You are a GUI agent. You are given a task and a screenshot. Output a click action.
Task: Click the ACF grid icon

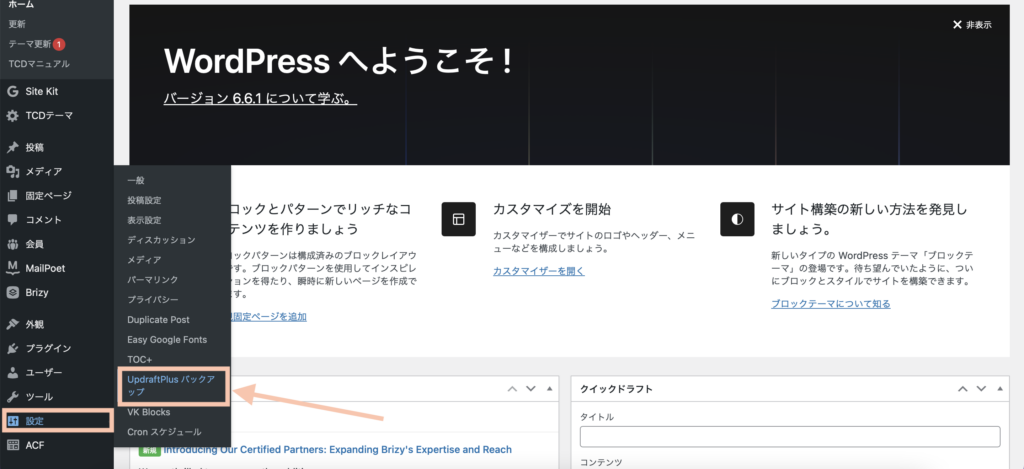pyautogui.click(x=12, y=445)
